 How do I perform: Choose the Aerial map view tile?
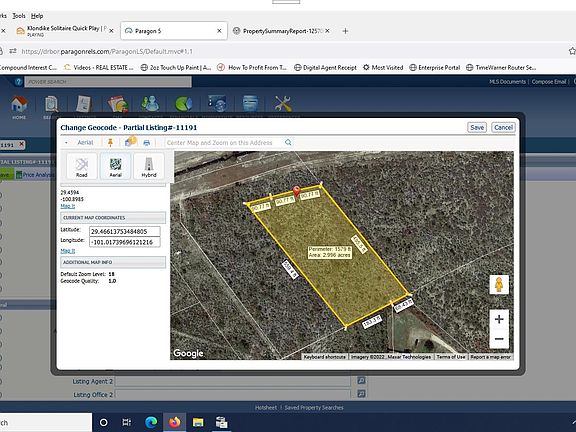click(x=115, y=166)
